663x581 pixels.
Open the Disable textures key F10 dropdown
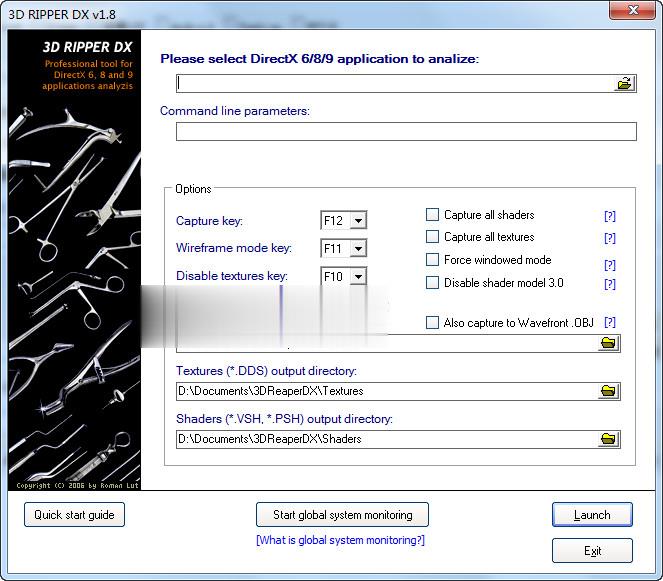tap(358, 277)
